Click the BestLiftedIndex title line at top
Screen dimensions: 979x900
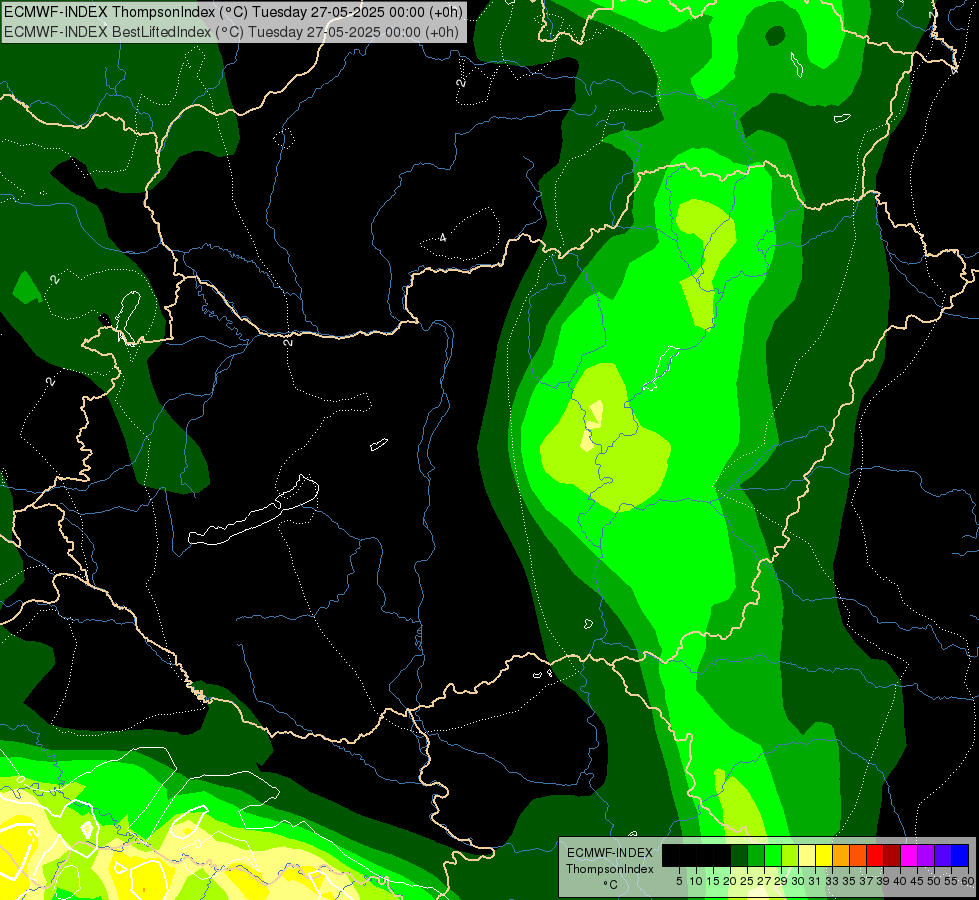pyautogui.click(x=232, y=32)
